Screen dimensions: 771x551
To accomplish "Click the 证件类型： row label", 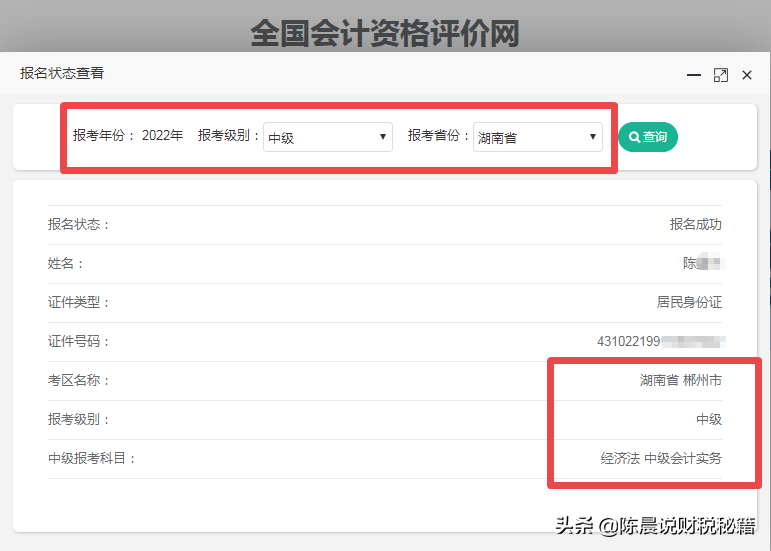I will pyautogui.click(x=79, y=302).
